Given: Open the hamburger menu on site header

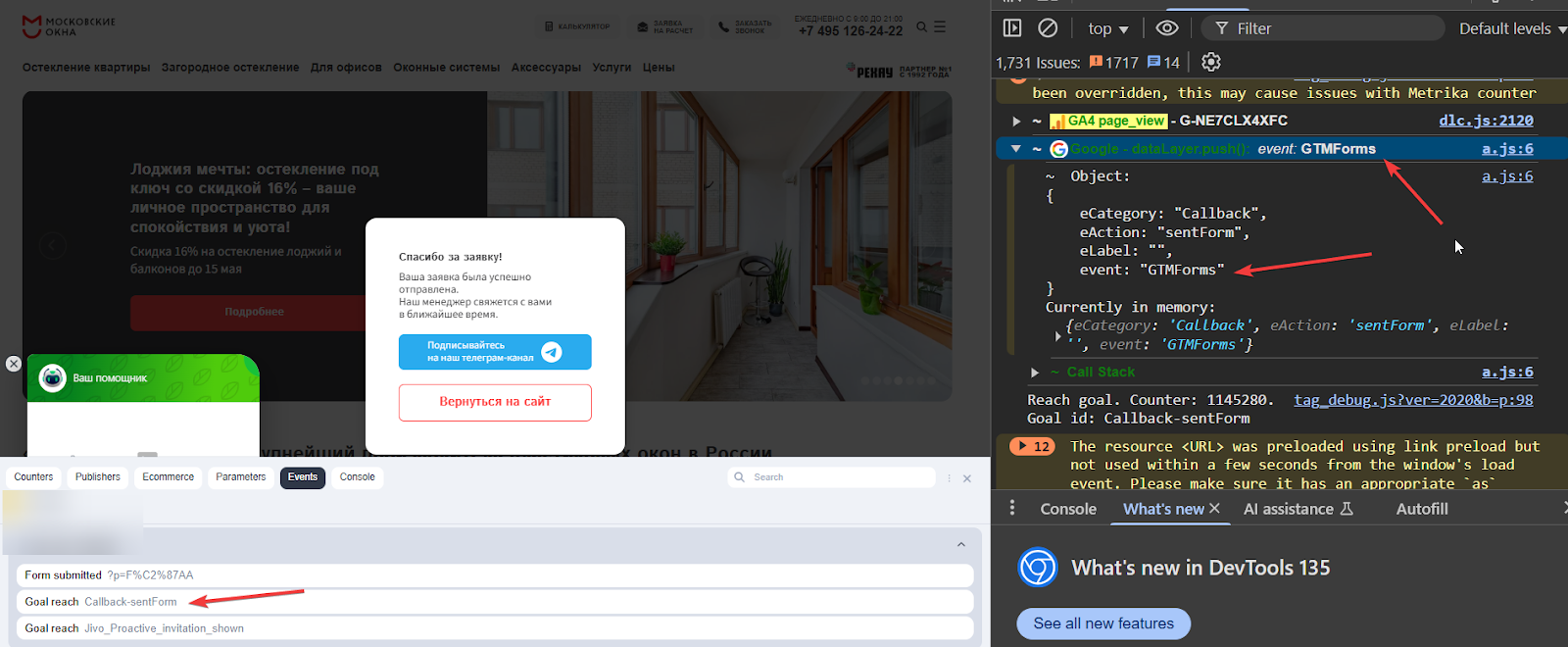Looking at the screenshot, I should coord(940,27).
